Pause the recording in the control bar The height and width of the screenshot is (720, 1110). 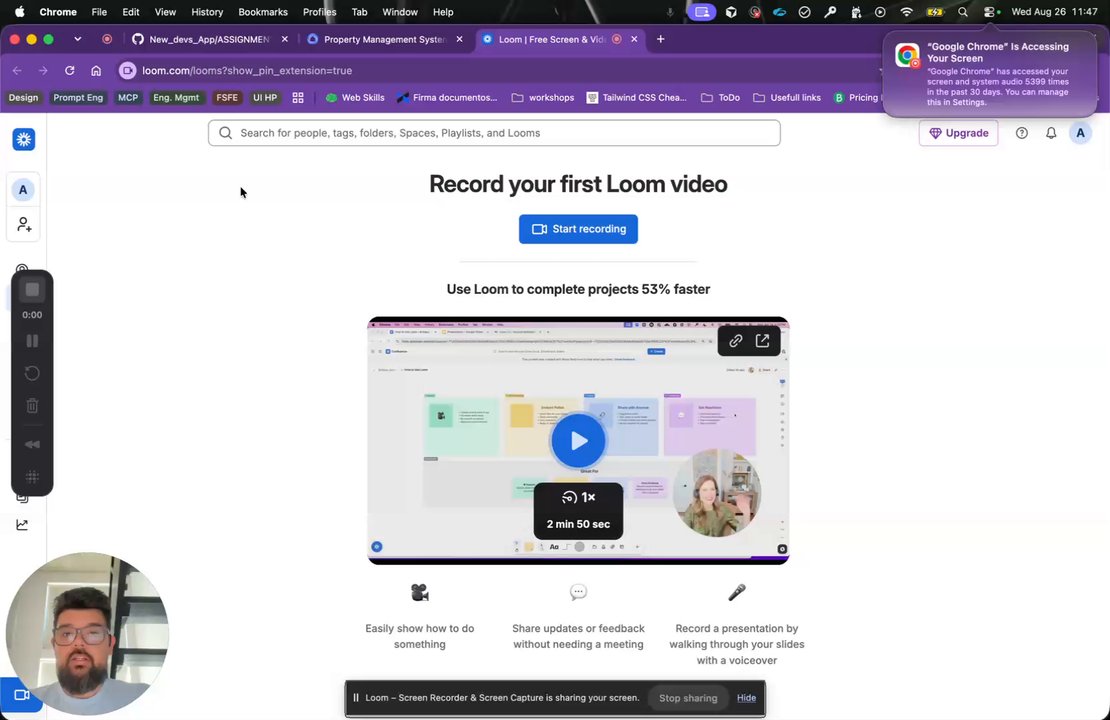[32, 341]
